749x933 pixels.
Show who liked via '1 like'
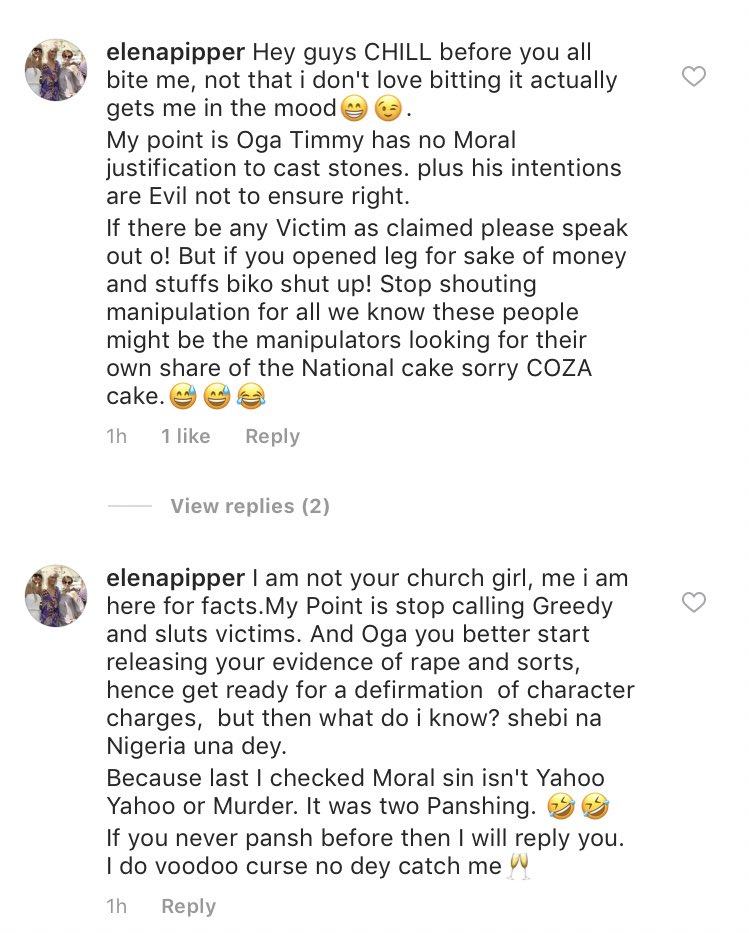[x=185, y=436]
